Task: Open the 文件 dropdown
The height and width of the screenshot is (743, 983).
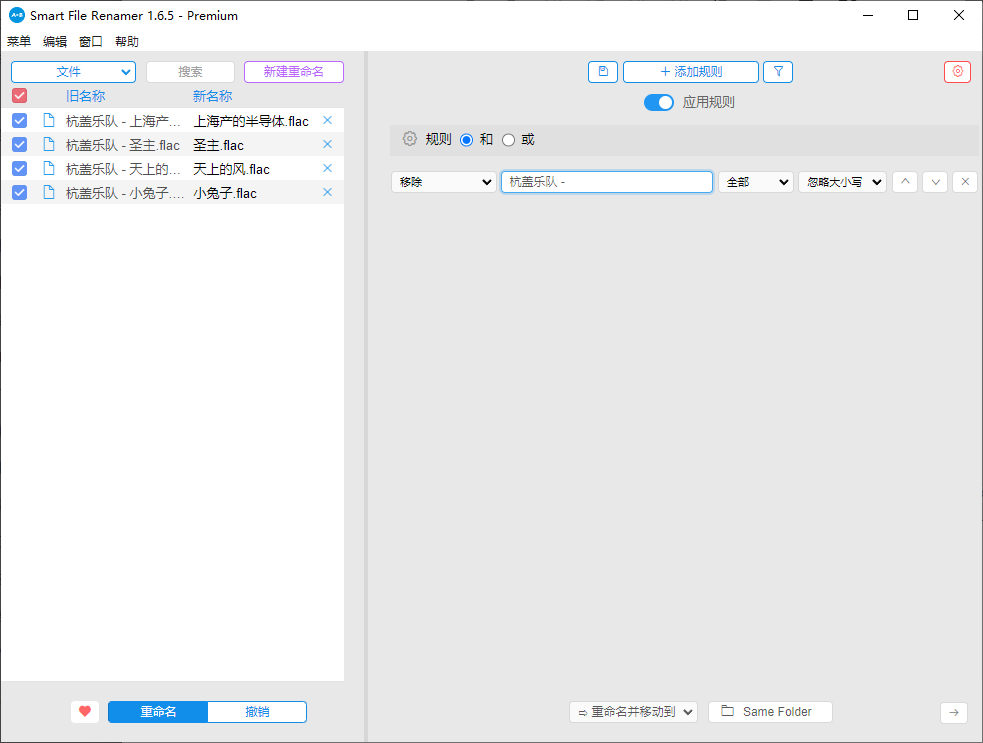Action: click(73, 72)
